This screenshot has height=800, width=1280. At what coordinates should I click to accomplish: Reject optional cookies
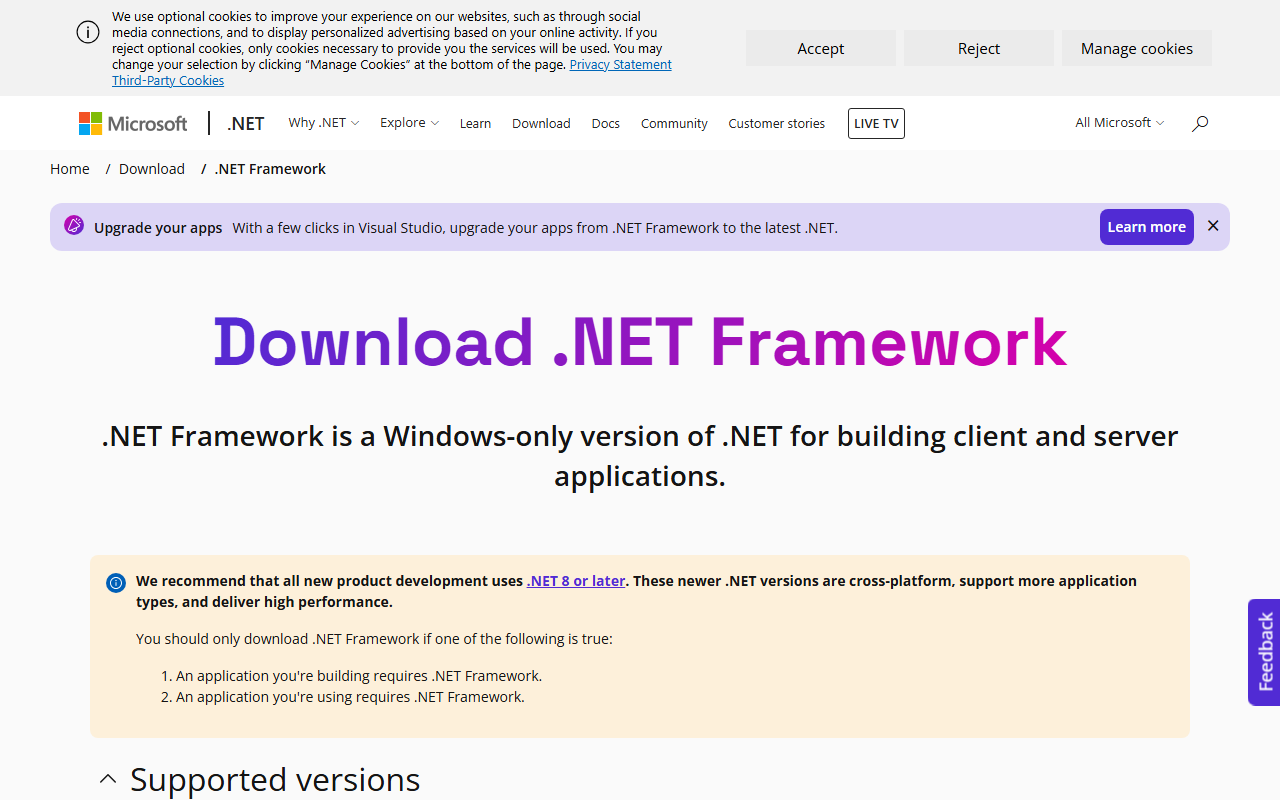click(x=979, y=48)
